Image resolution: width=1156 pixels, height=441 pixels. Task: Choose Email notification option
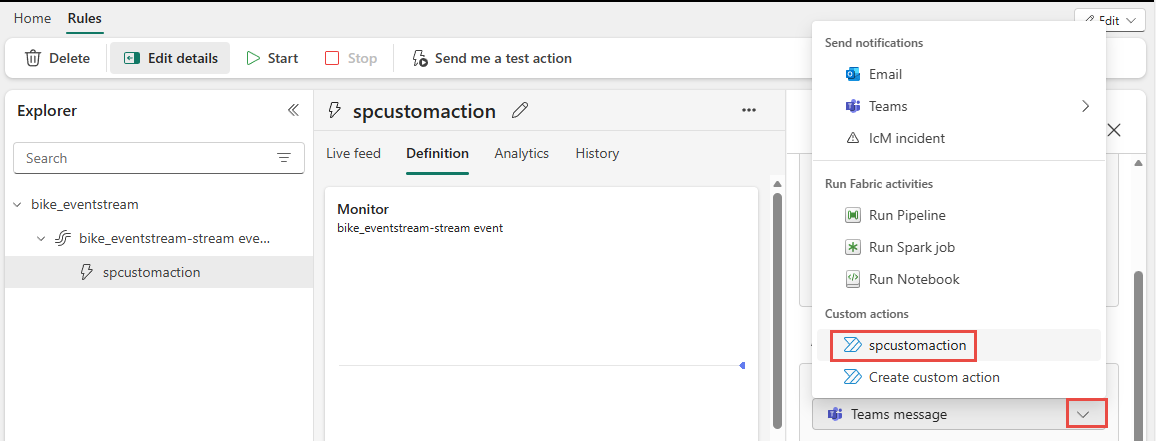pos(885,74)
